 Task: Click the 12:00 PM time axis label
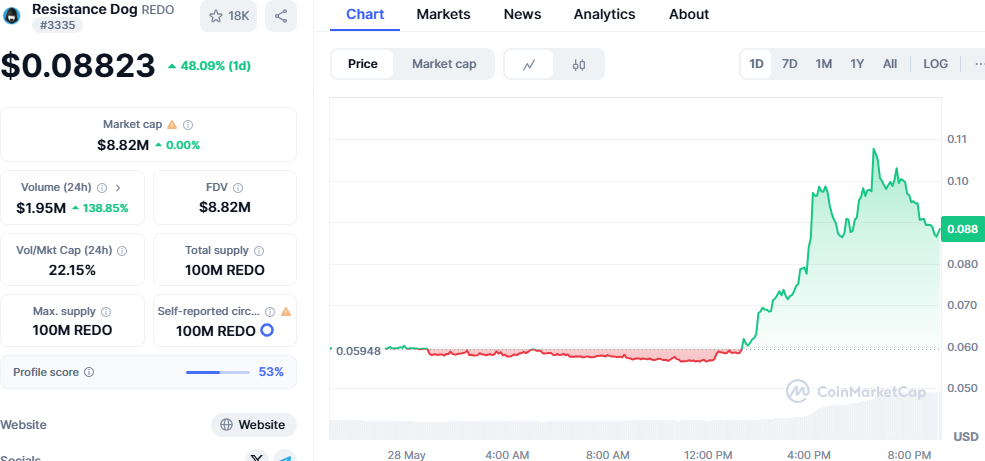[709, 455]
